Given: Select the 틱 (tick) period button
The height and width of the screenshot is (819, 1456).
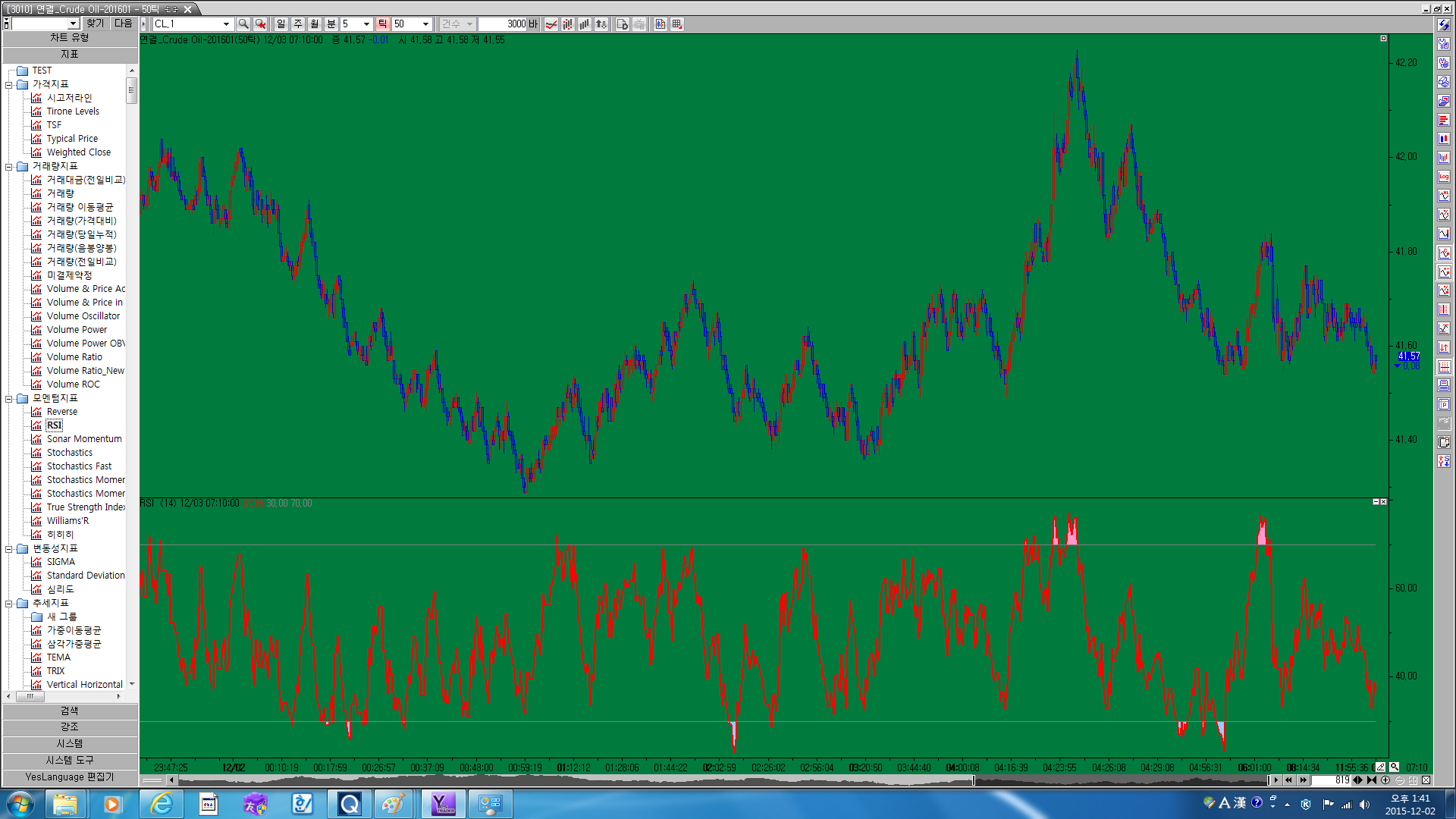Looking at the screenshot, I should coord(382,24).
